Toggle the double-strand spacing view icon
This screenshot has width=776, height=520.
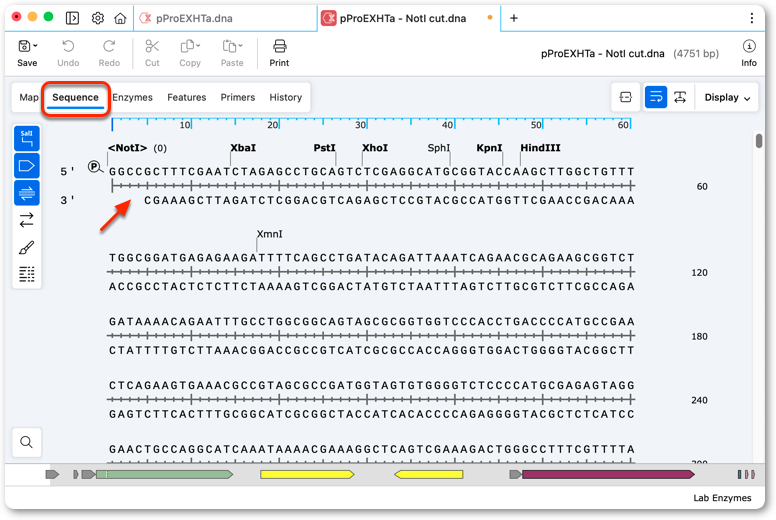pos(680,97)
